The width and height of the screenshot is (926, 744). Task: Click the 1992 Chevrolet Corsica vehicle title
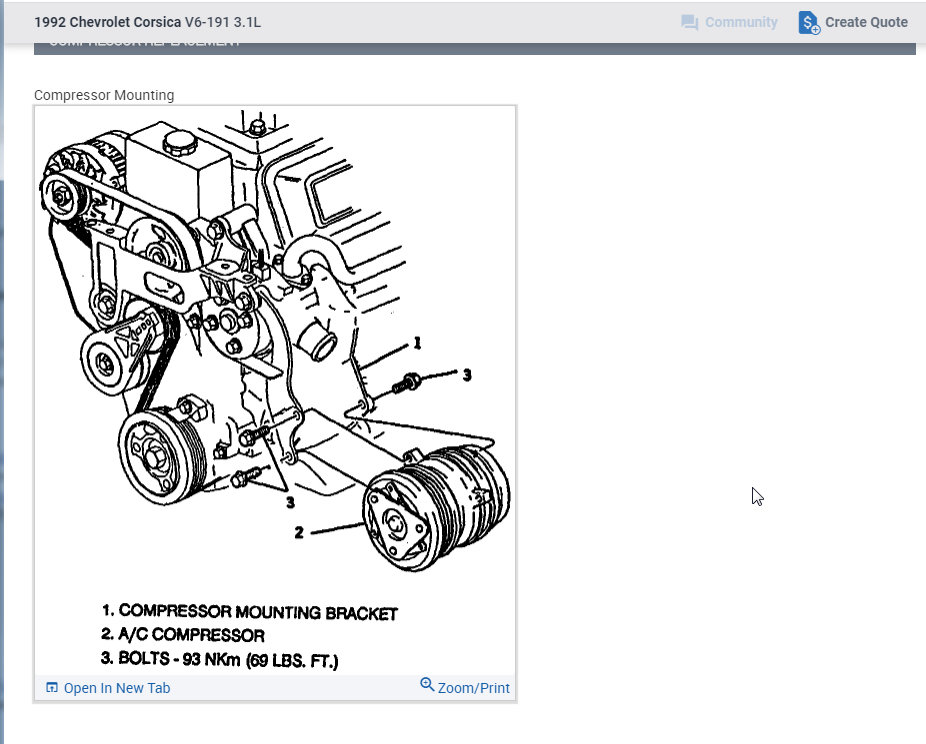click(x=147, y=22)
